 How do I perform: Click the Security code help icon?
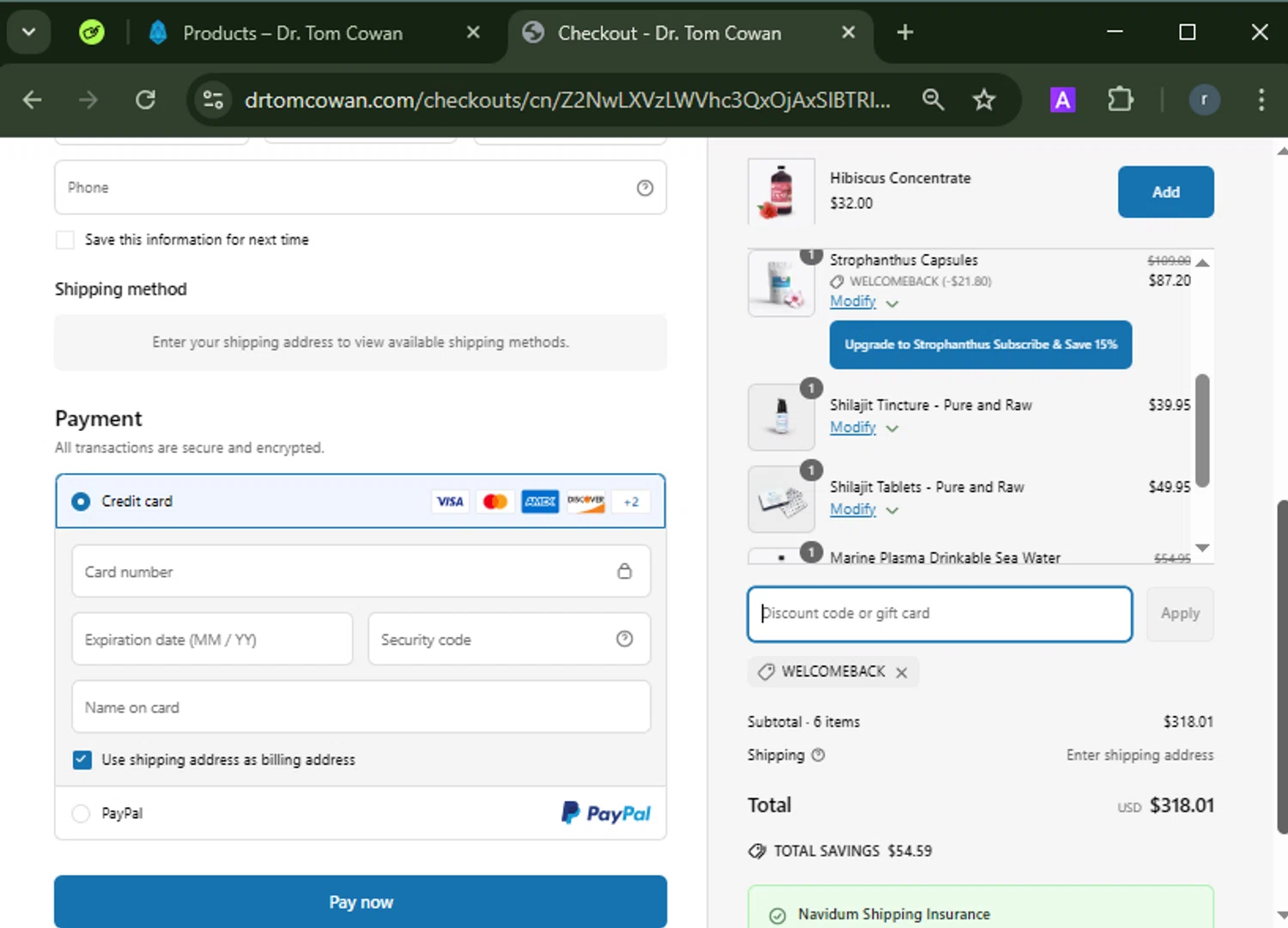625,639
